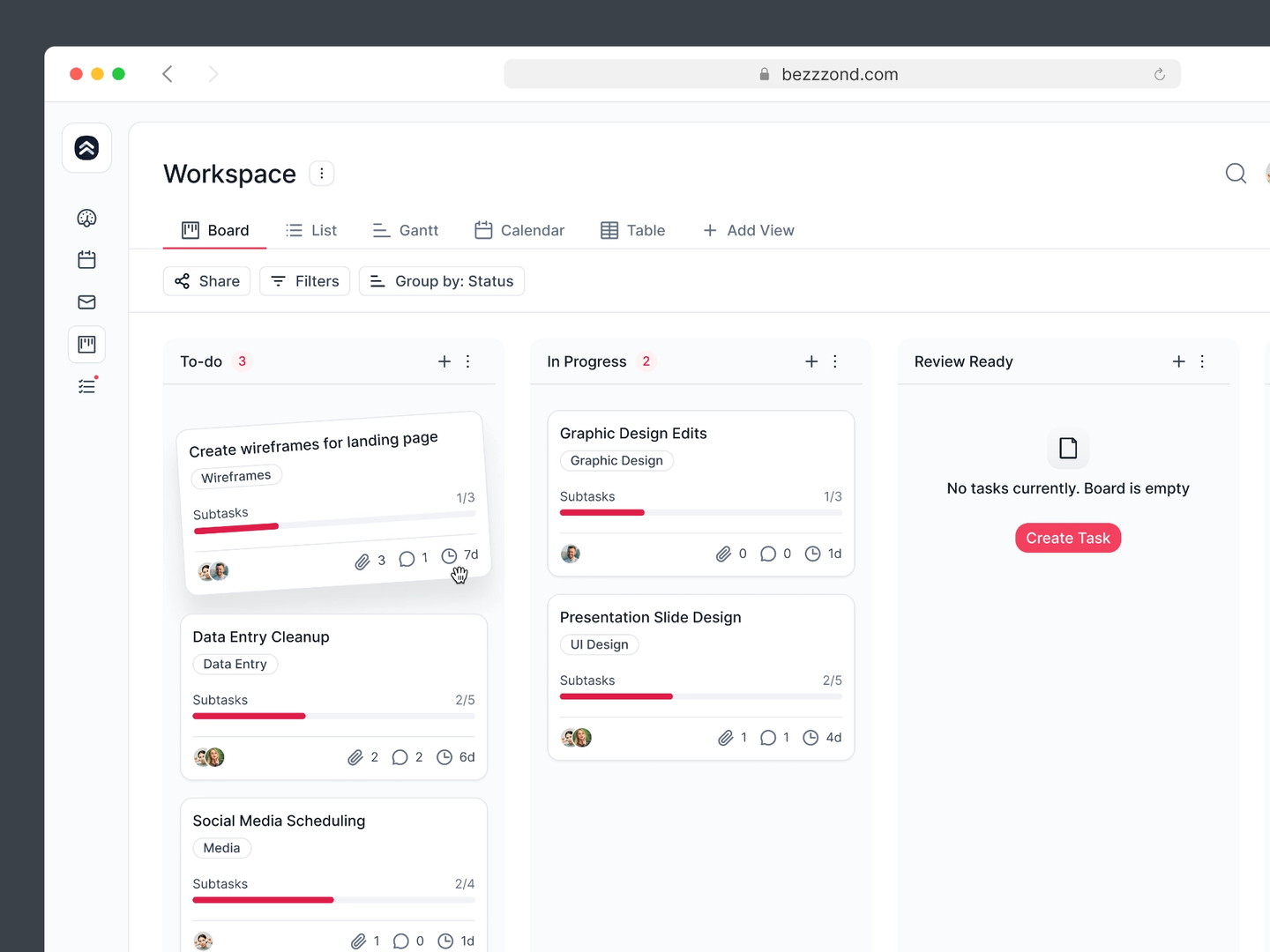Add a task to To-do column with plus
Screen dimensions: 1270x952
click(x=444, y=361)
